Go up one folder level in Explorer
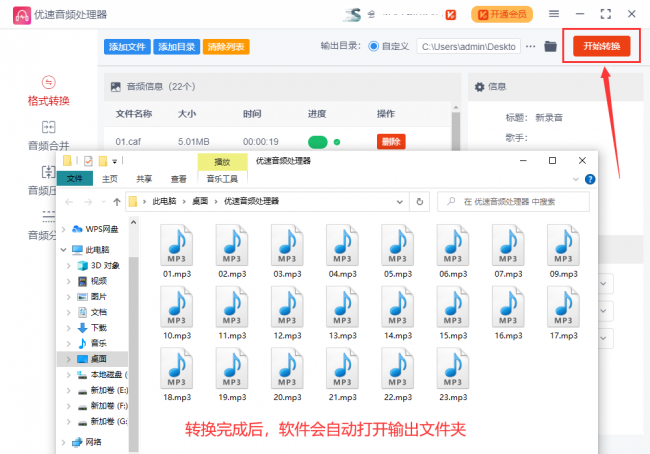Viewport: 650px width, 454px height. 117,202
